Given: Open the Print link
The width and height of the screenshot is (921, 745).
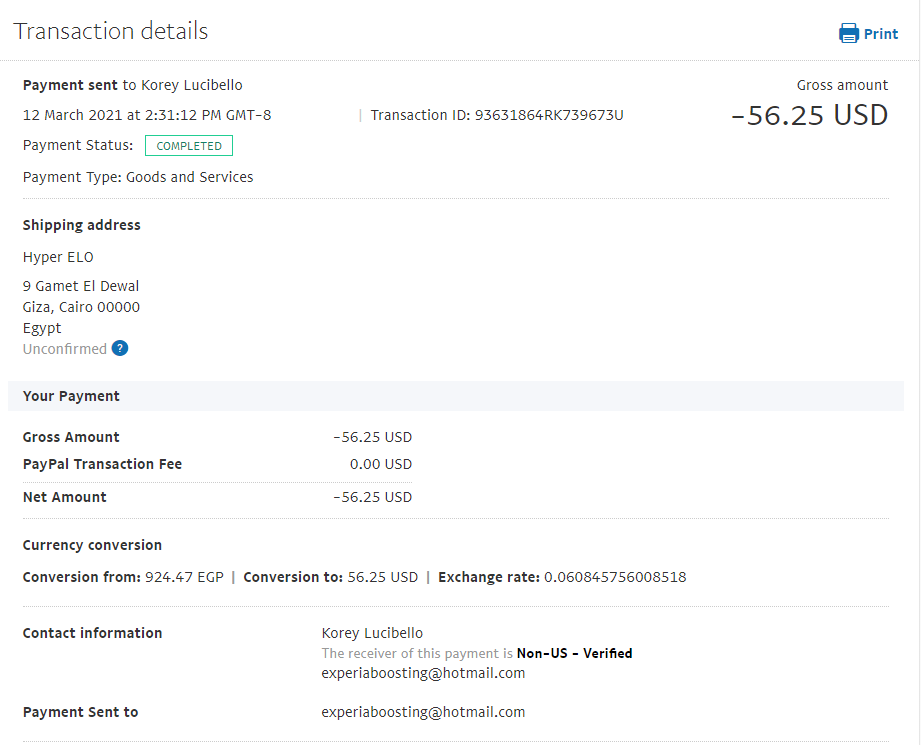Looking at the screenshot, I should click(880, 34).
